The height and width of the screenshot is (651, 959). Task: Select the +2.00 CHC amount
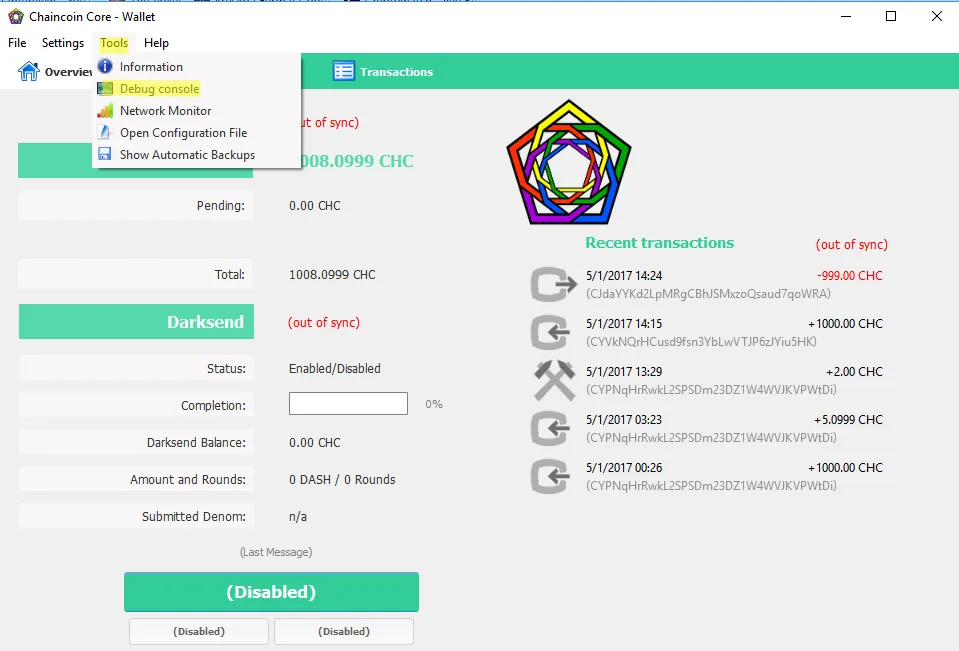[x=854, y=372]
